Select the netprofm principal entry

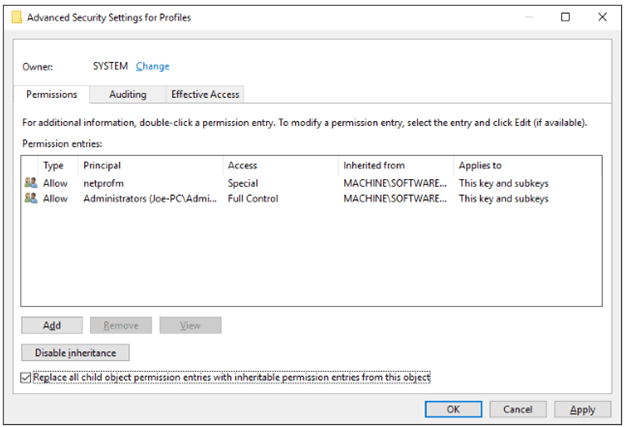point(103,183)
